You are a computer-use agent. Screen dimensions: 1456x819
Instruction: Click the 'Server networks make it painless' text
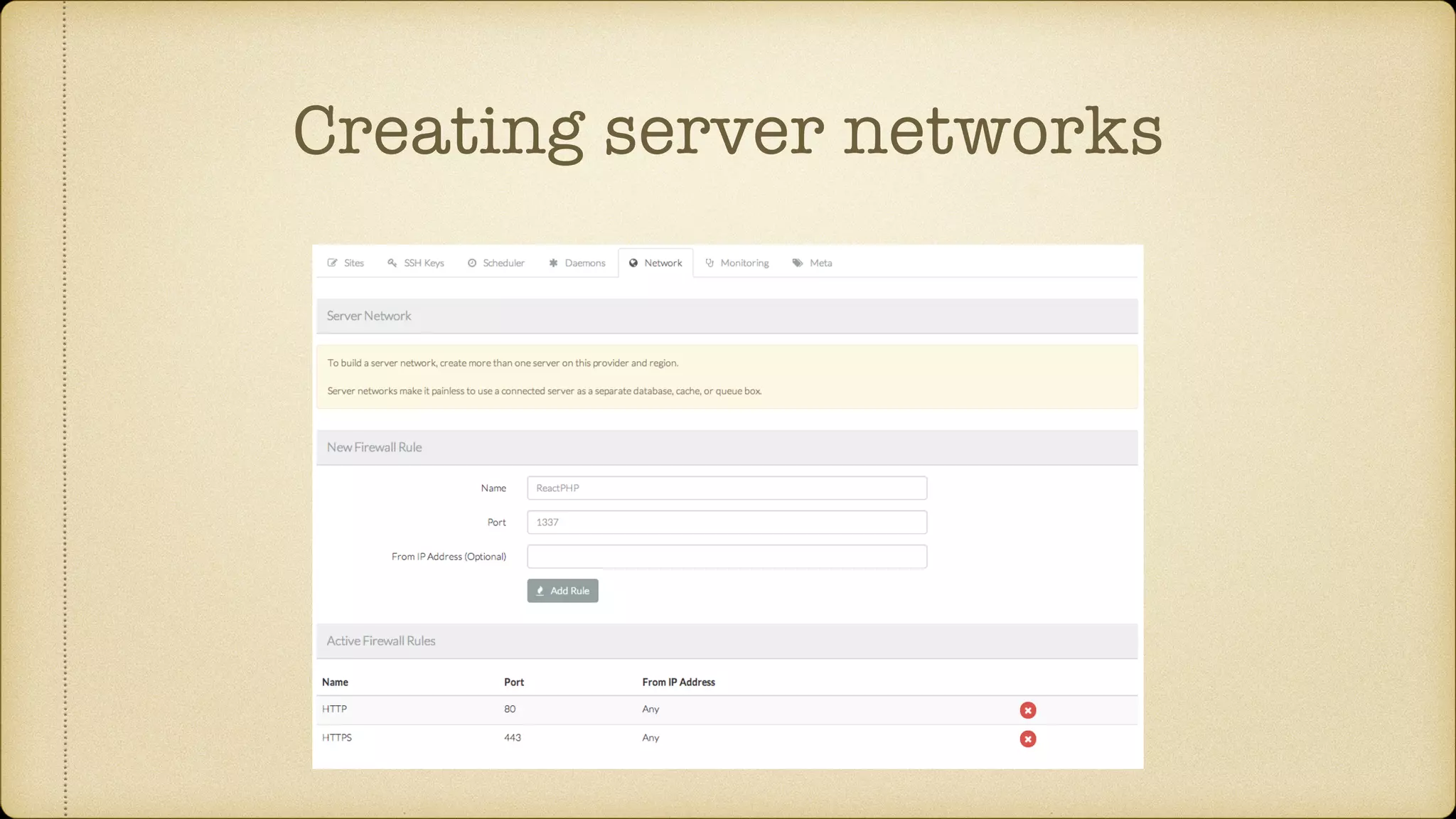click(x=545, y=392)
